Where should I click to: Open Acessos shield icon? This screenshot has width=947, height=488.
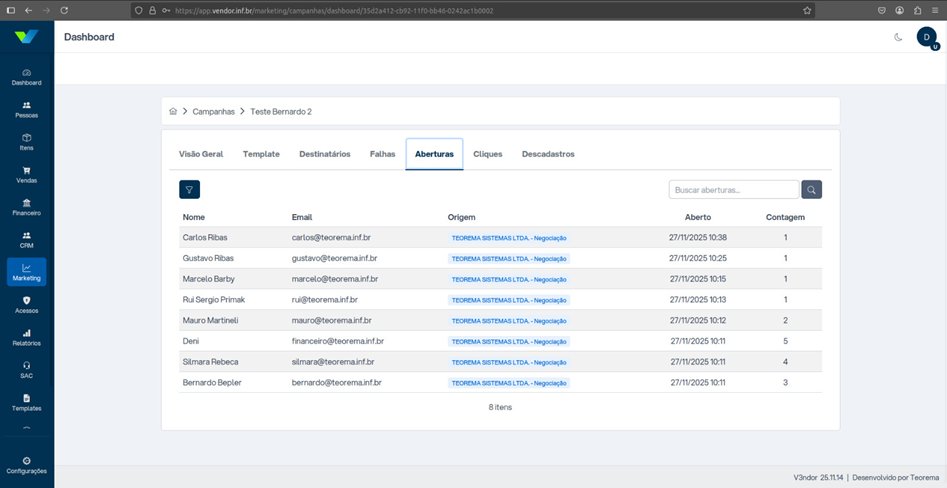(27, 300)
